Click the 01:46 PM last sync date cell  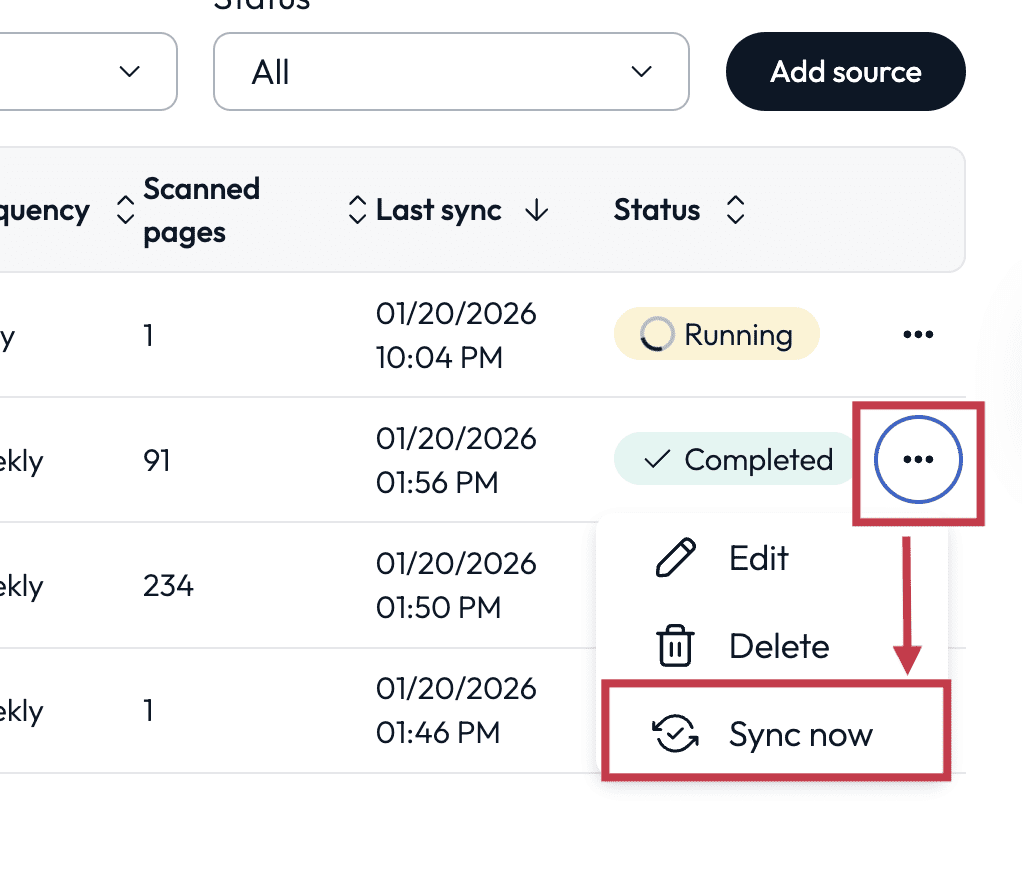point(456,711)
